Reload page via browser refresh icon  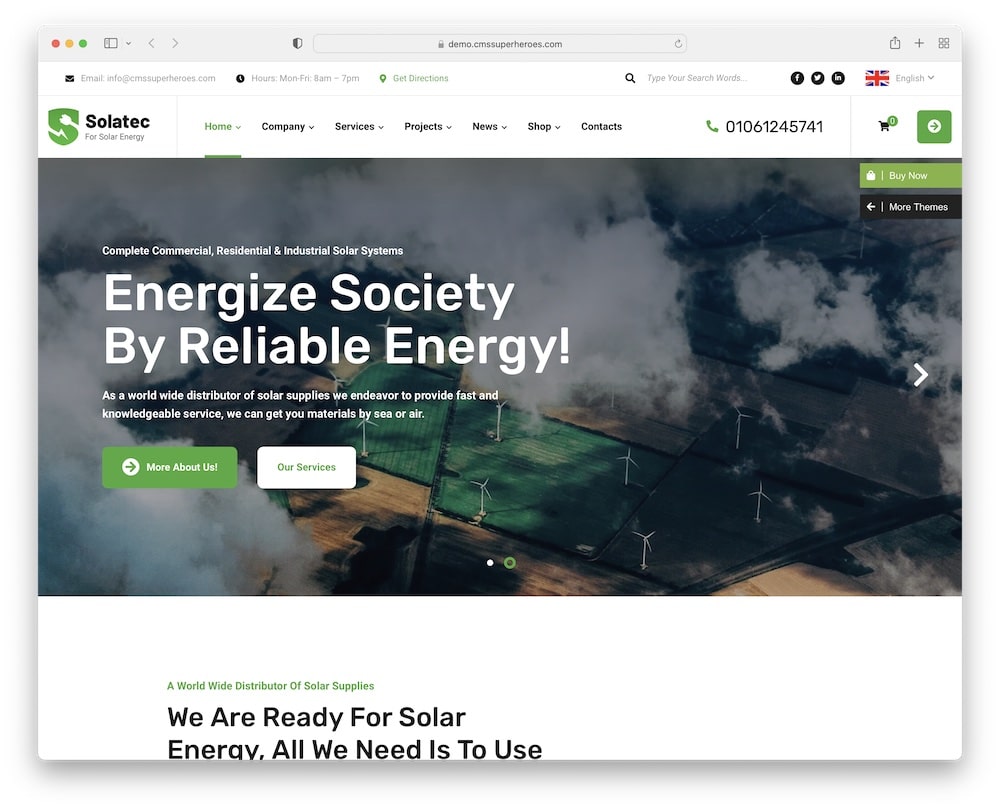click(x=678, y=44)
